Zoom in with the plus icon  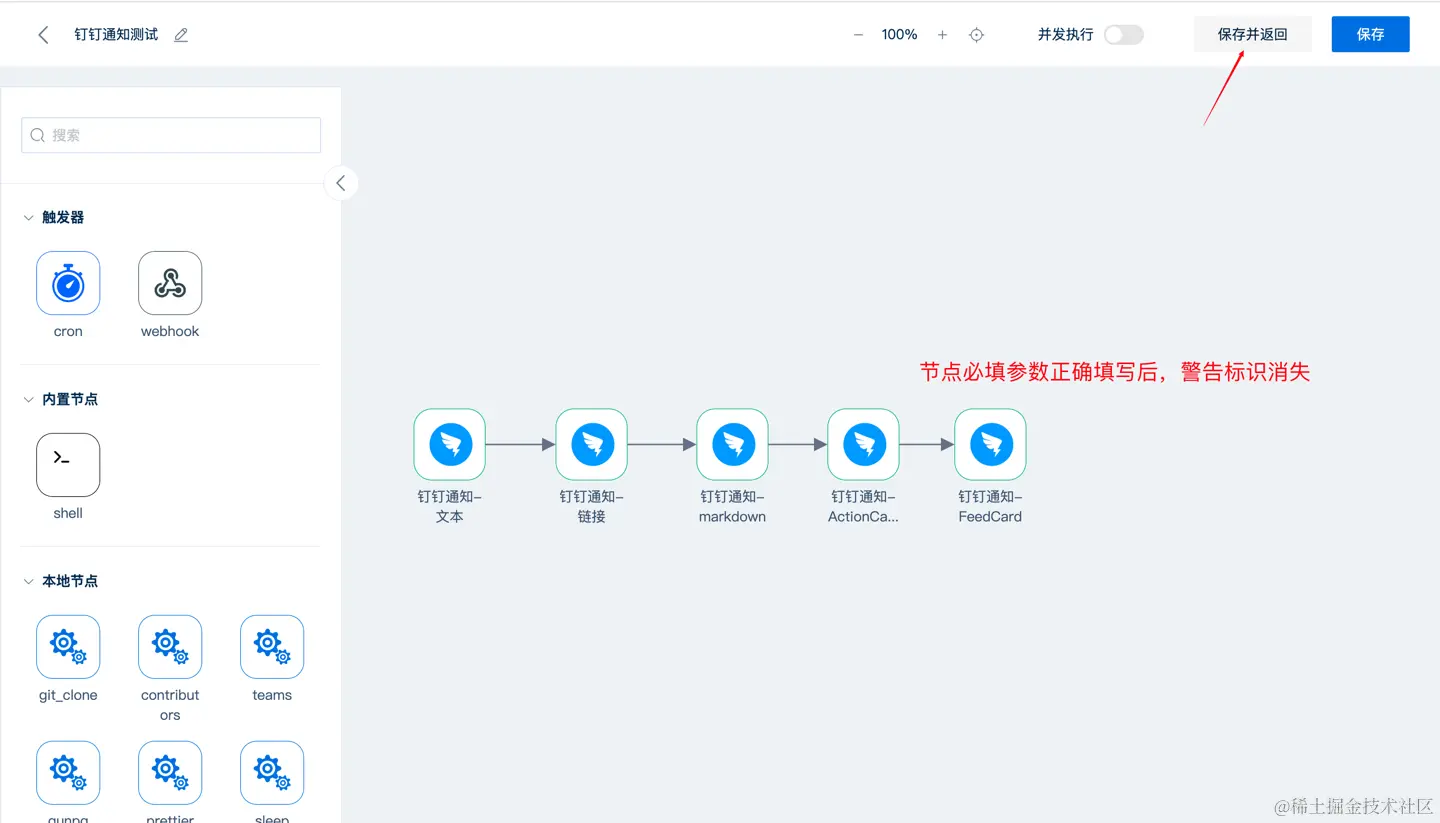tap(942, 35)
